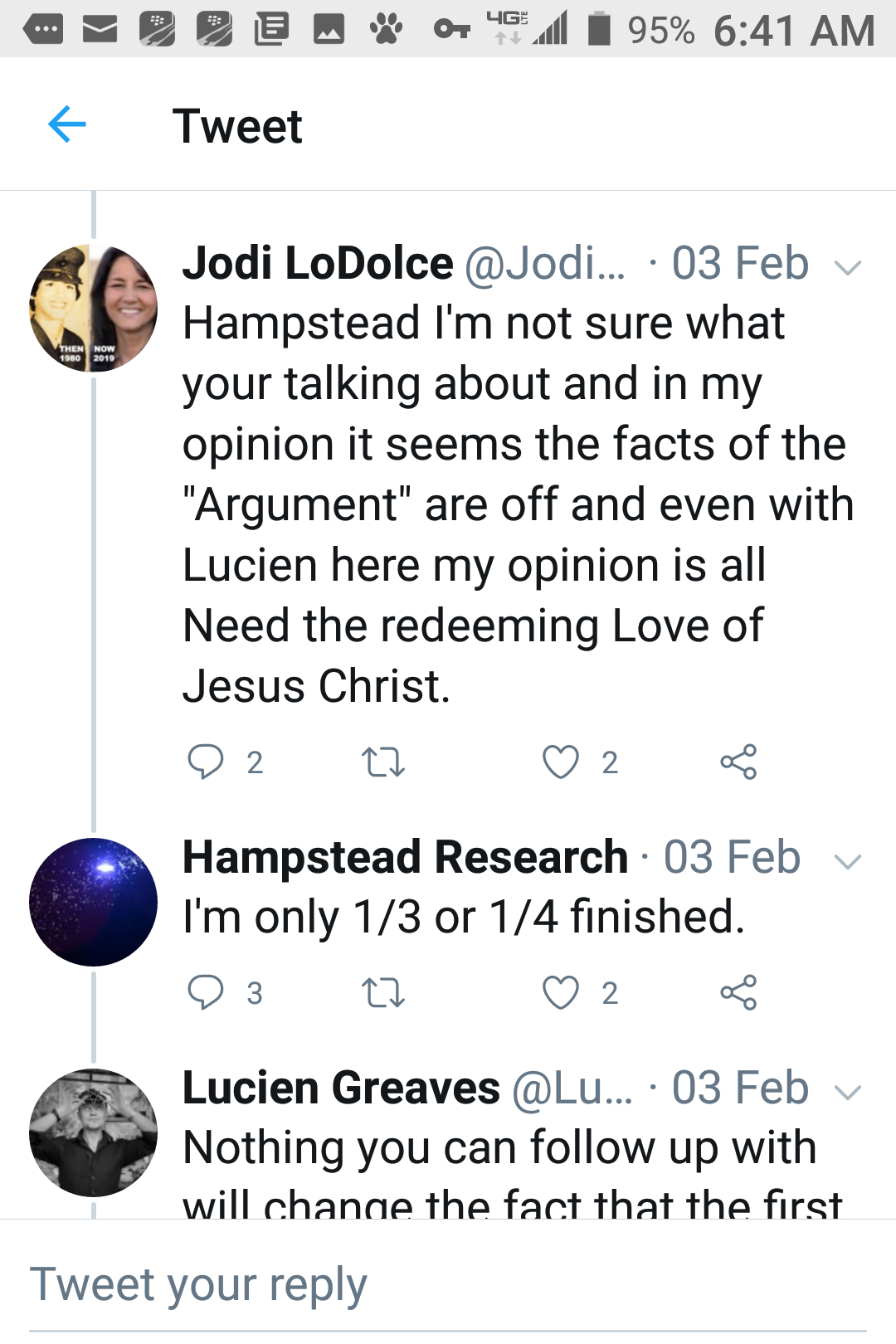The image size is (896, 1344).
Task: Expand options chevron on Lucien Greaves's tweet
Action: pyautogui.click(x=848, y=1092)
